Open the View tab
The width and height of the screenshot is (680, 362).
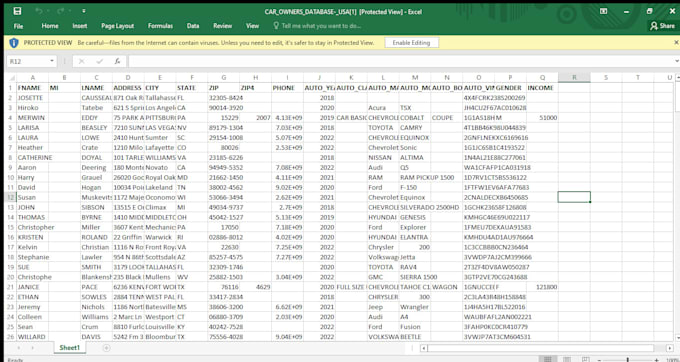252,26
